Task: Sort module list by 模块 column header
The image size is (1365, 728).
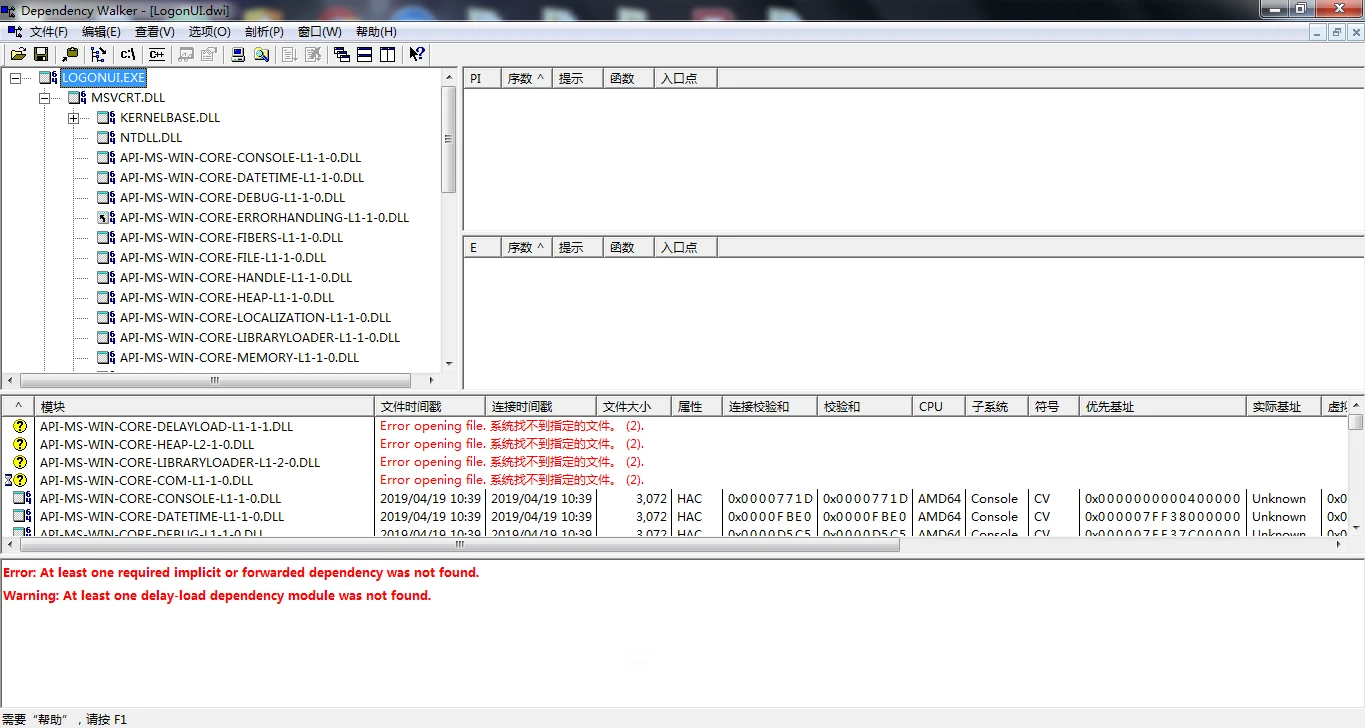Action: click(x=204, y=407)
